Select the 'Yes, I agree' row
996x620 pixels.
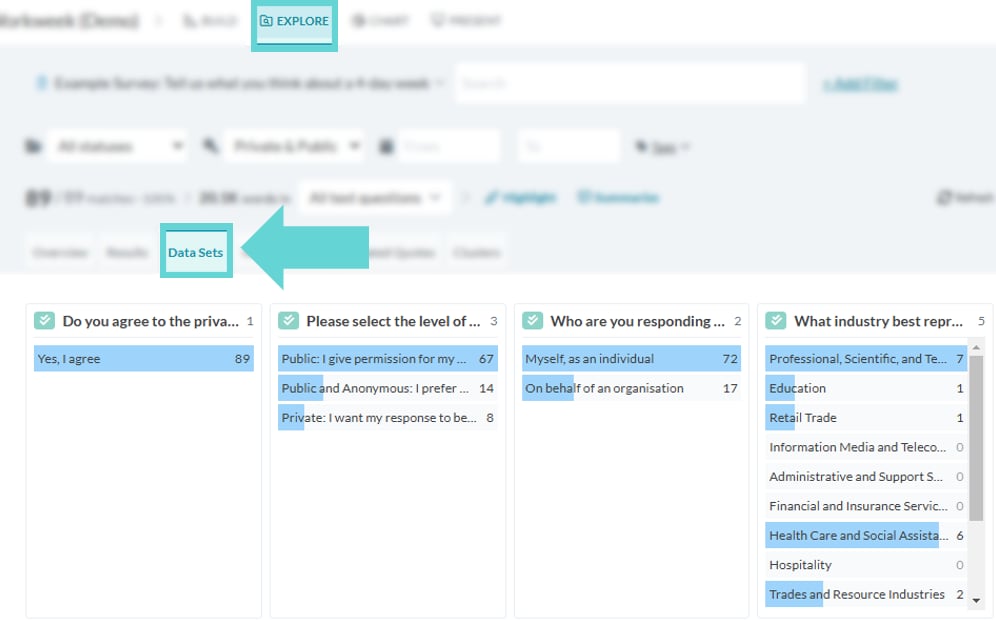144,358
